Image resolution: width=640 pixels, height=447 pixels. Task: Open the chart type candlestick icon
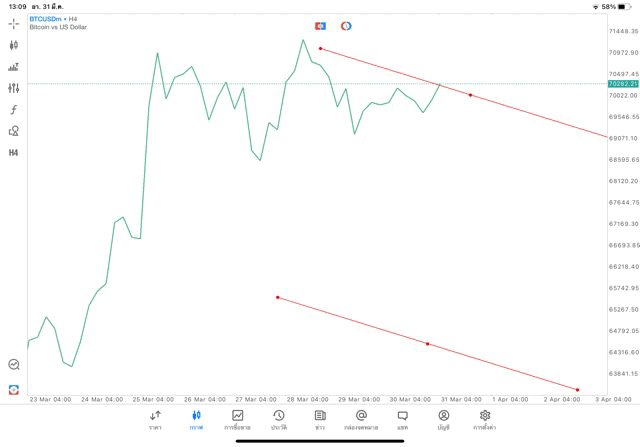coord(14,45)
